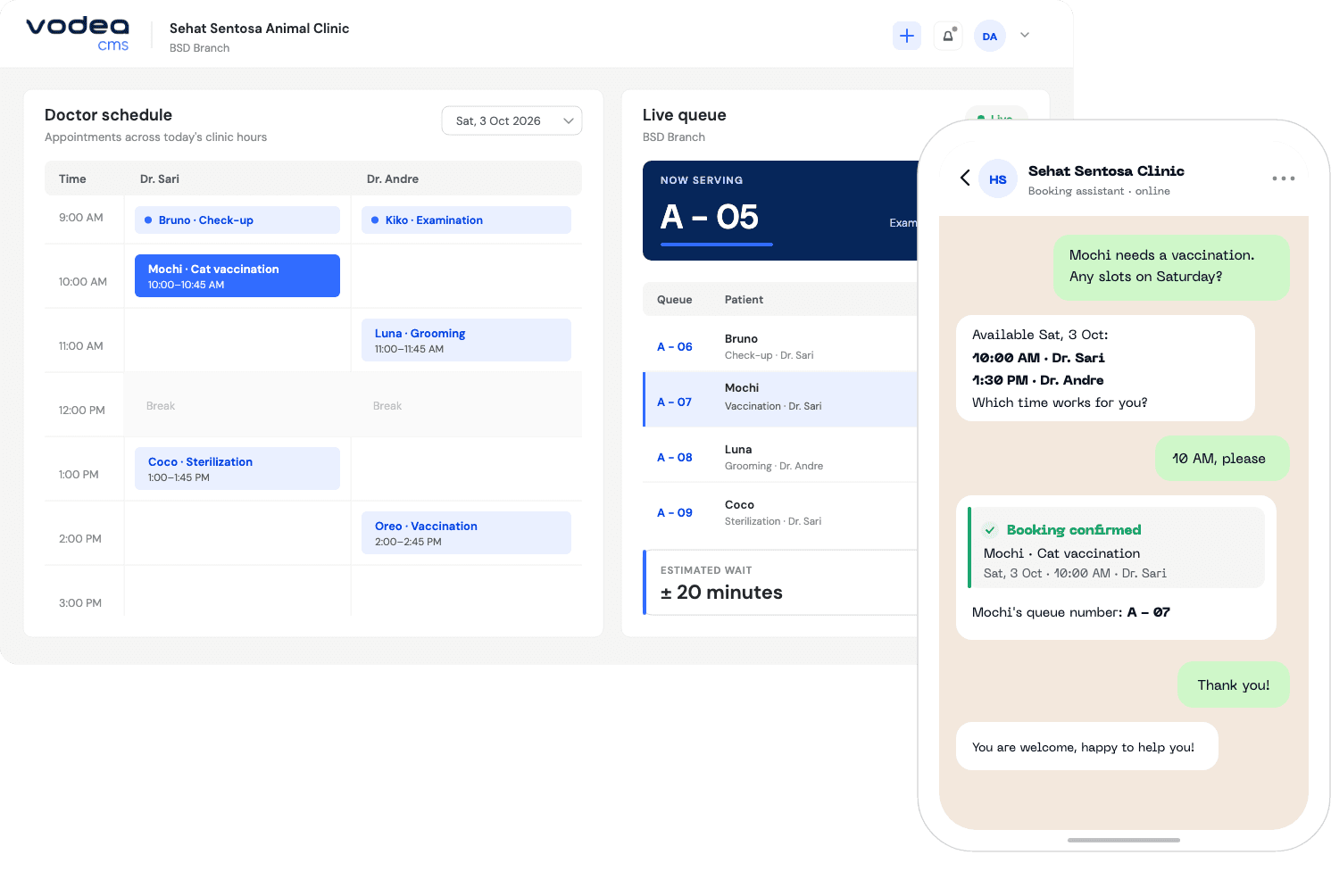Click the 'Thank you!' message bubble

(x=1234, y=685)
